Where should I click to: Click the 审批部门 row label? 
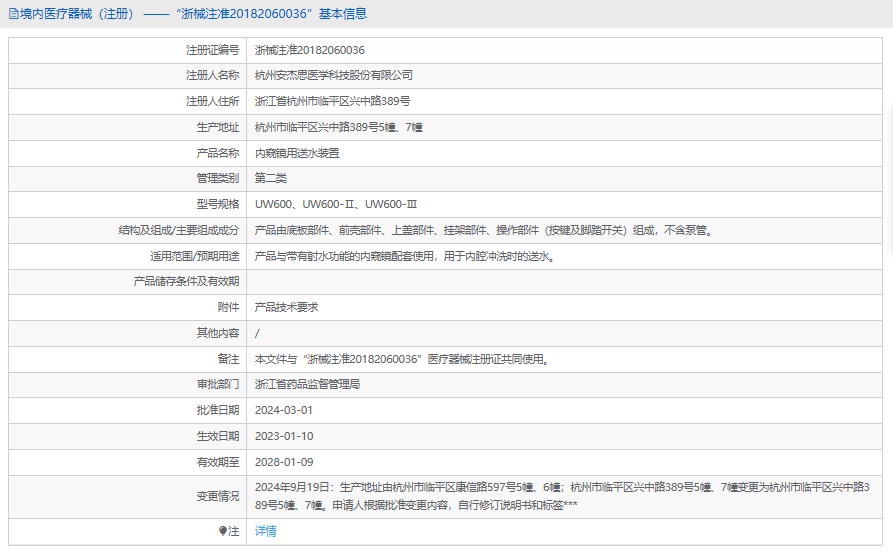click(218, 385)
